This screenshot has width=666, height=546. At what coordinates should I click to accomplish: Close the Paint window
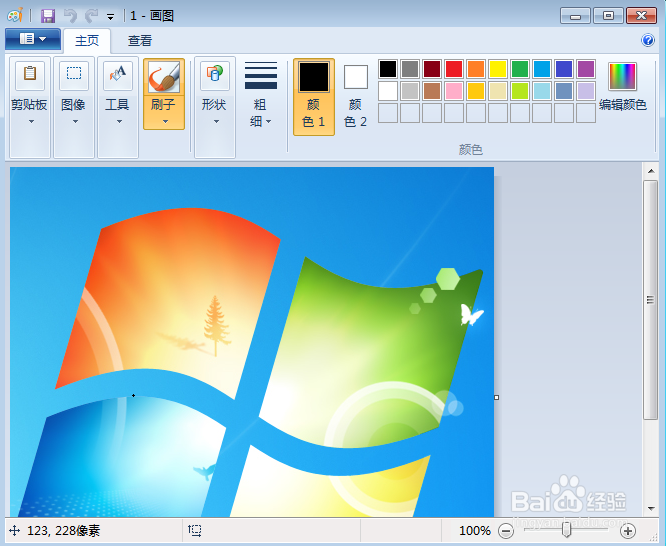pyautogui.click(x=642, y=16)
